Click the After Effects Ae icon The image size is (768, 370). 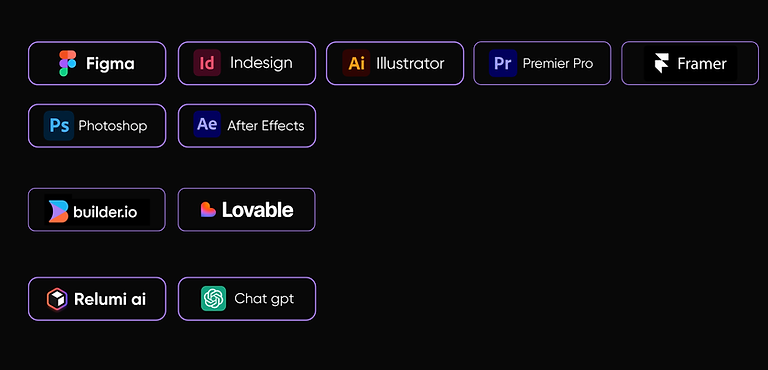coord(207,124)
